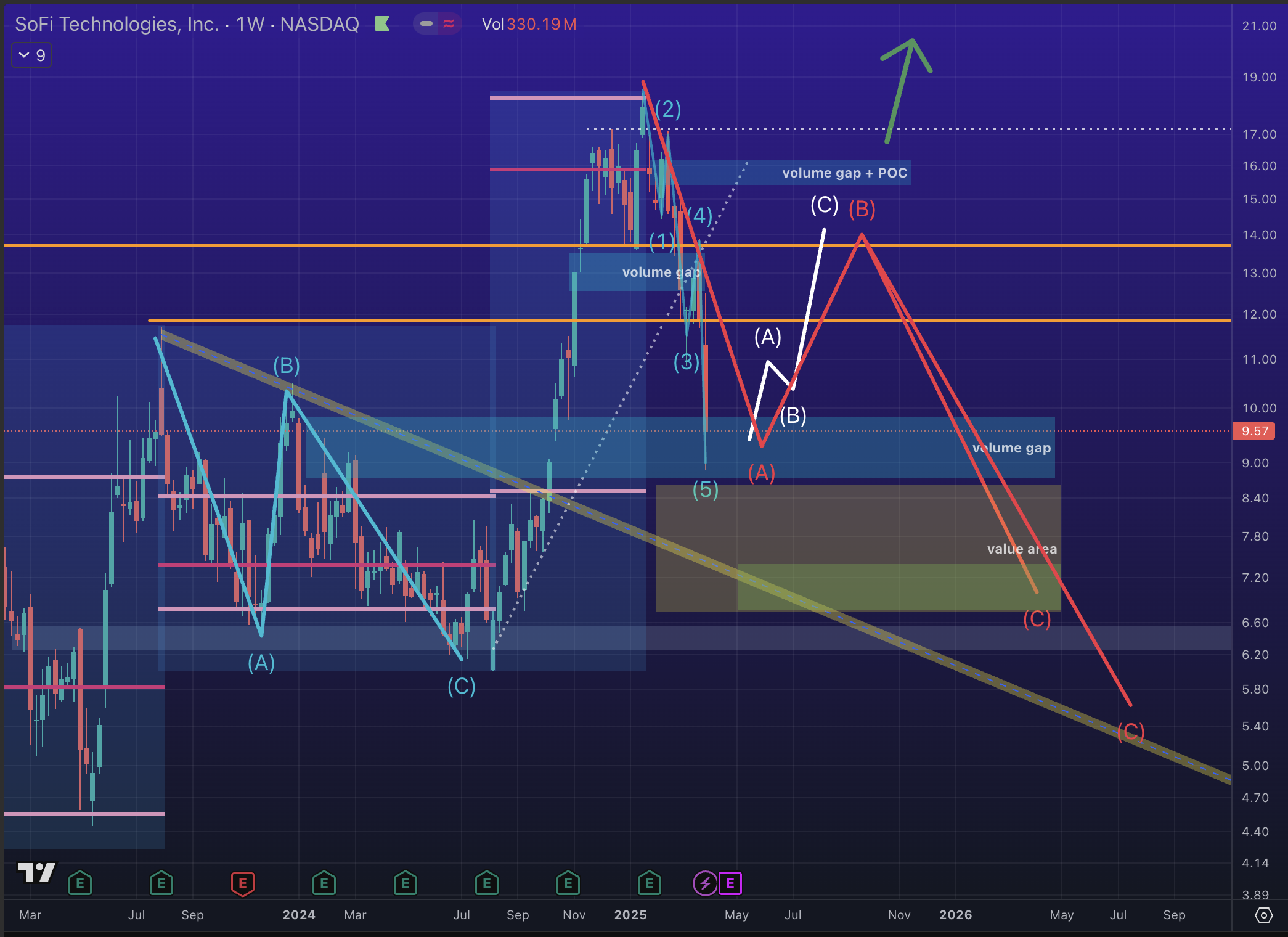Open the magenta upcoming earnings marker

click(730, 883)
